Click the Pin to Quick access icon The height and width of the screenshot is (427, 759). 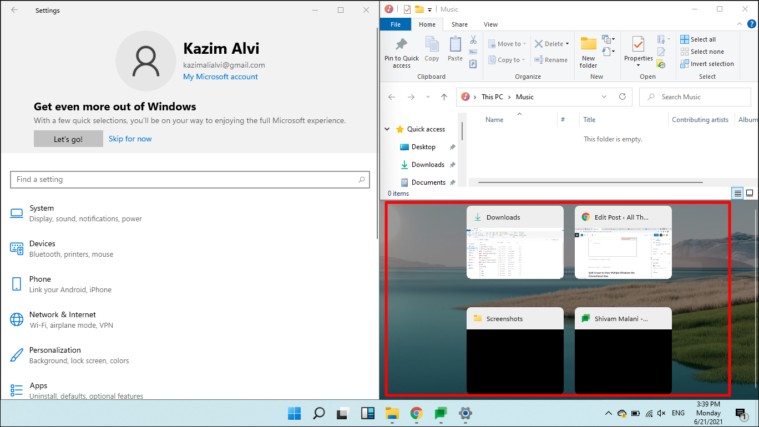click(x=401, y=45)
